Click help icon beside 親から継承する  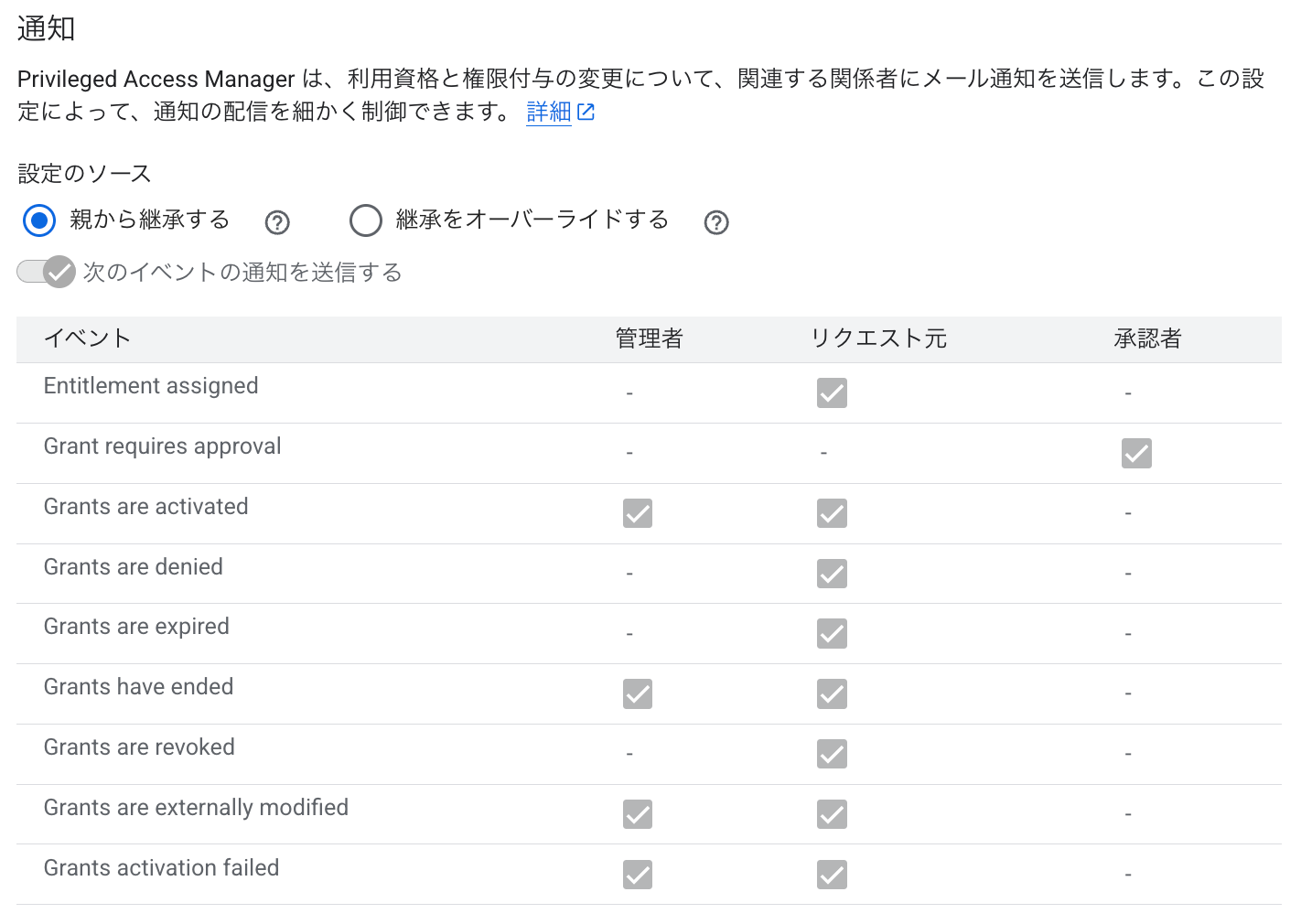pyautogui.click(x=276, y=222)
